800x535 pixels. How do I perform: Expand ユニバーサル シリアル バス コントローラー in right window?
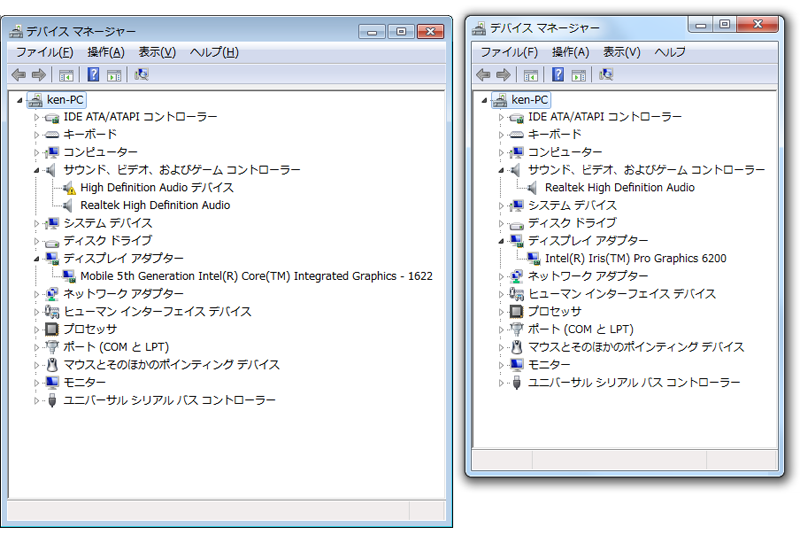click(502, 383)
